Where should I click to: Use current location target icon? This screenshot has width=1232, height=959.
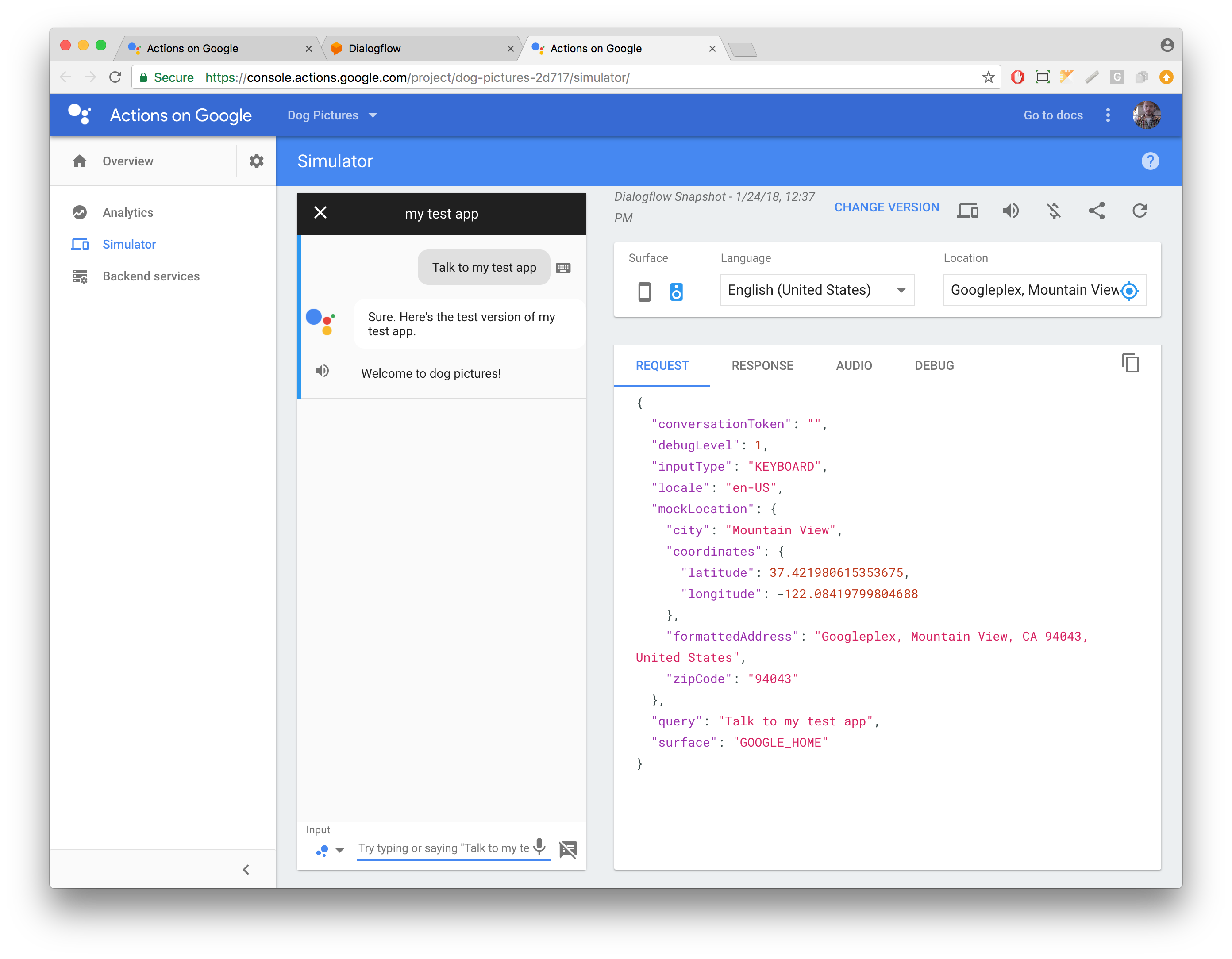(1129, 291)
